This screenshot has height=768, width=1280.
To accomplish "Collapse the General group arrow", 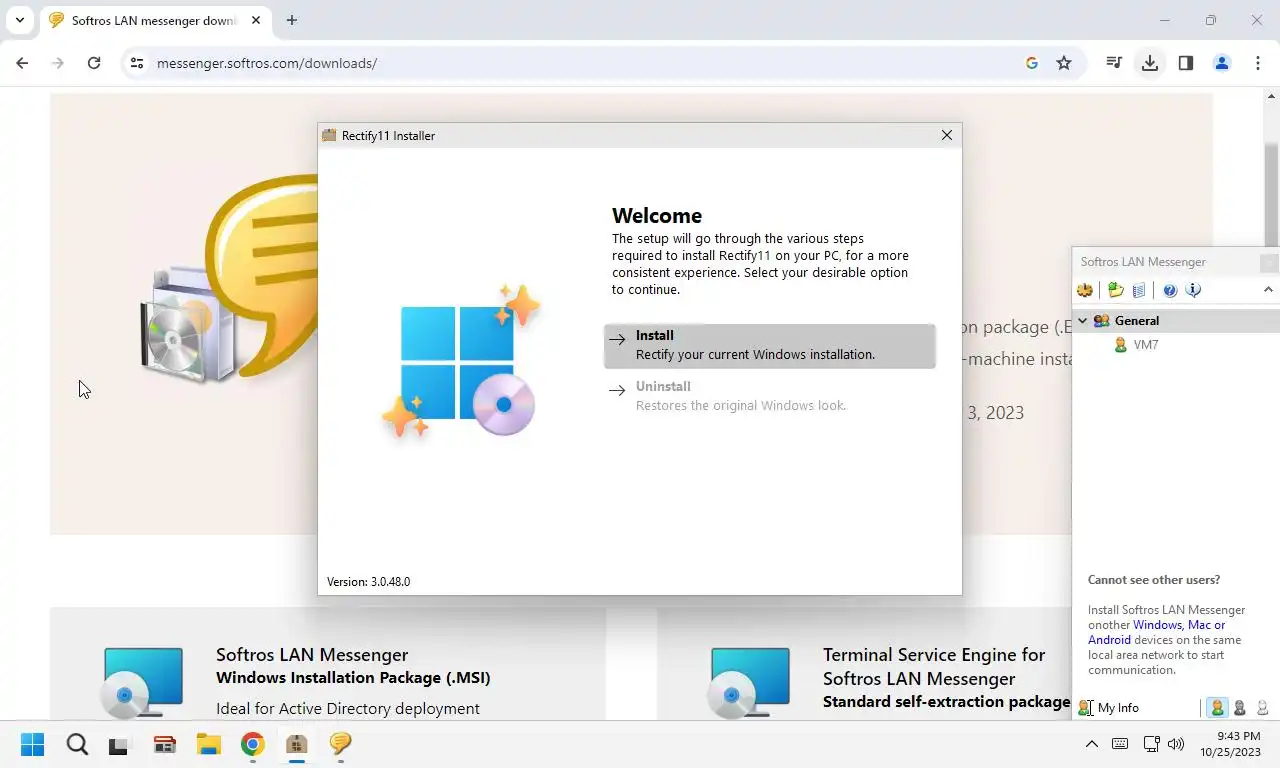I will [x=1082, y=321].
